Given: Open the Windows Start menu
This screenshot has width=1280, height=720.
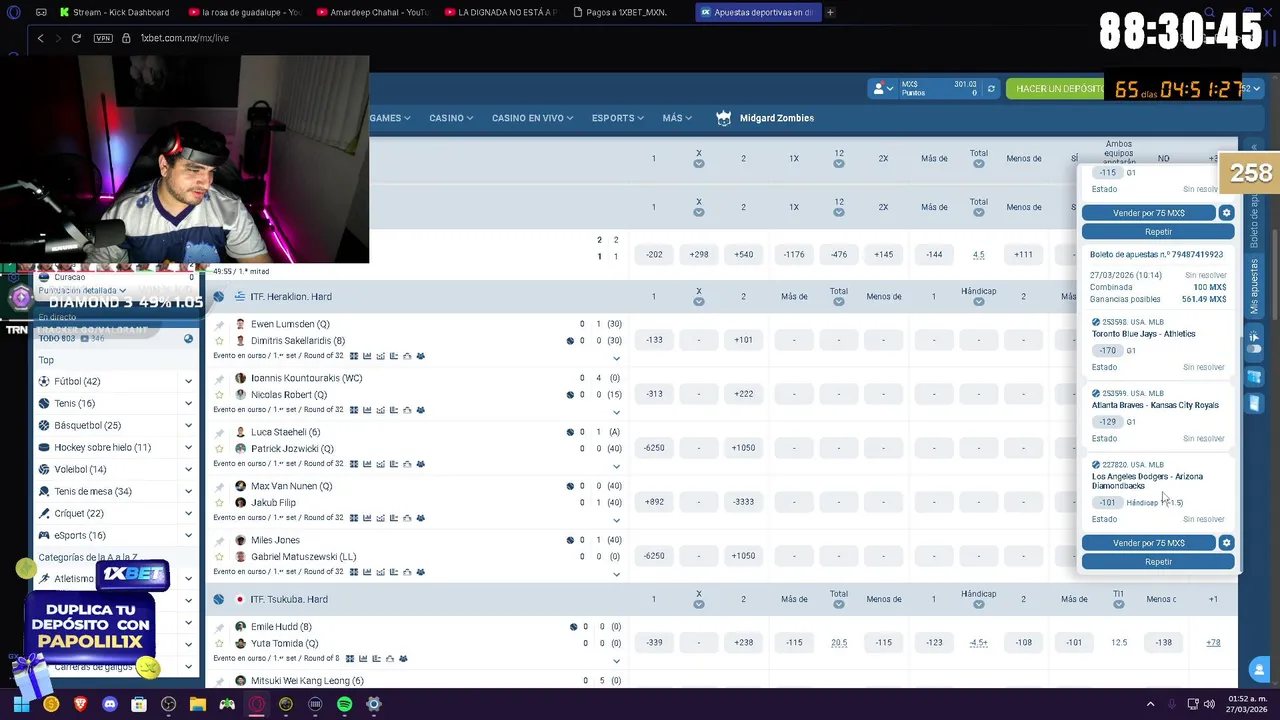Looking at the screenshot, I should coord(22,704).
